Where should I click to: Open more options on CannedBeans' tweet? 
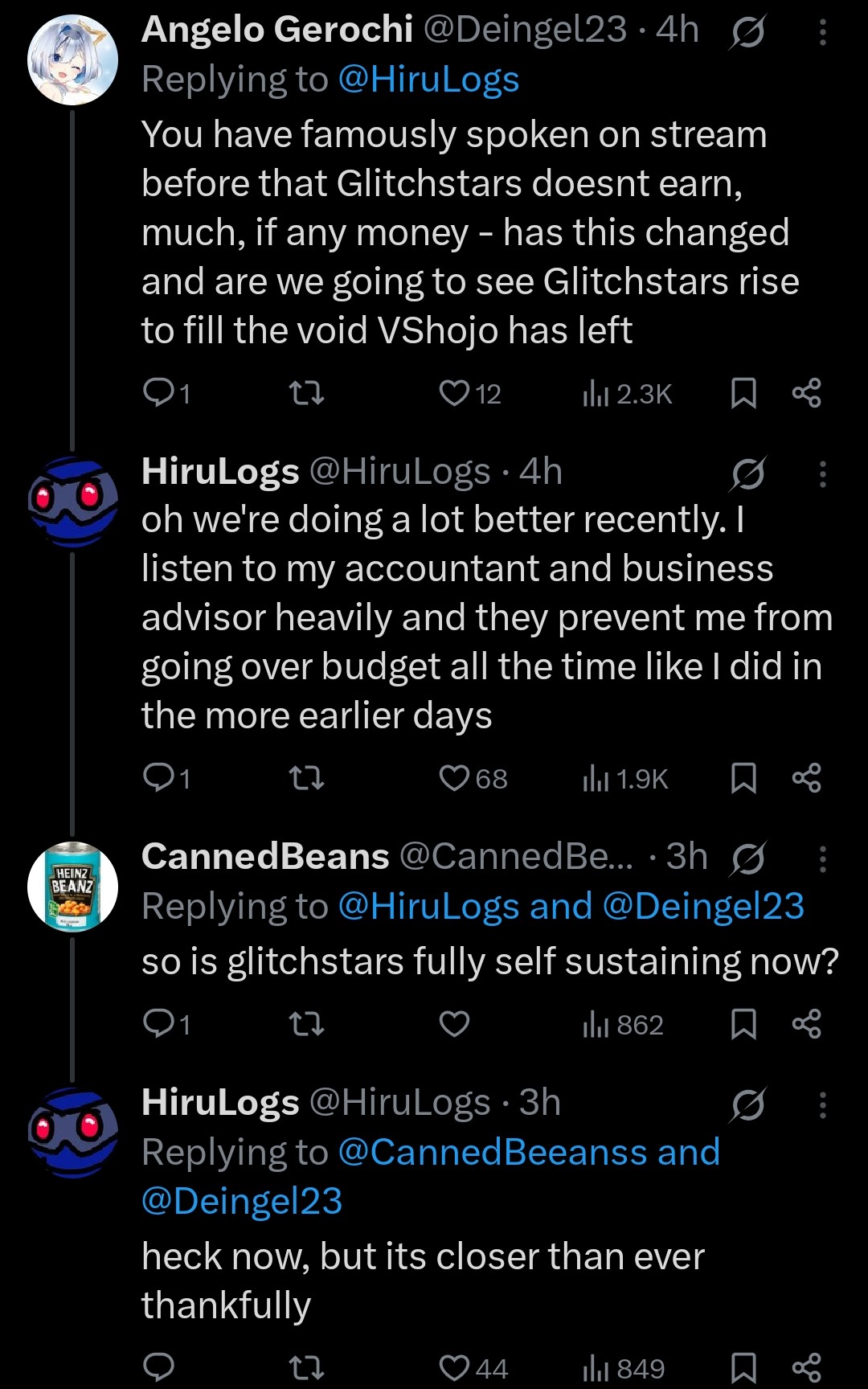tap(822, 859)
